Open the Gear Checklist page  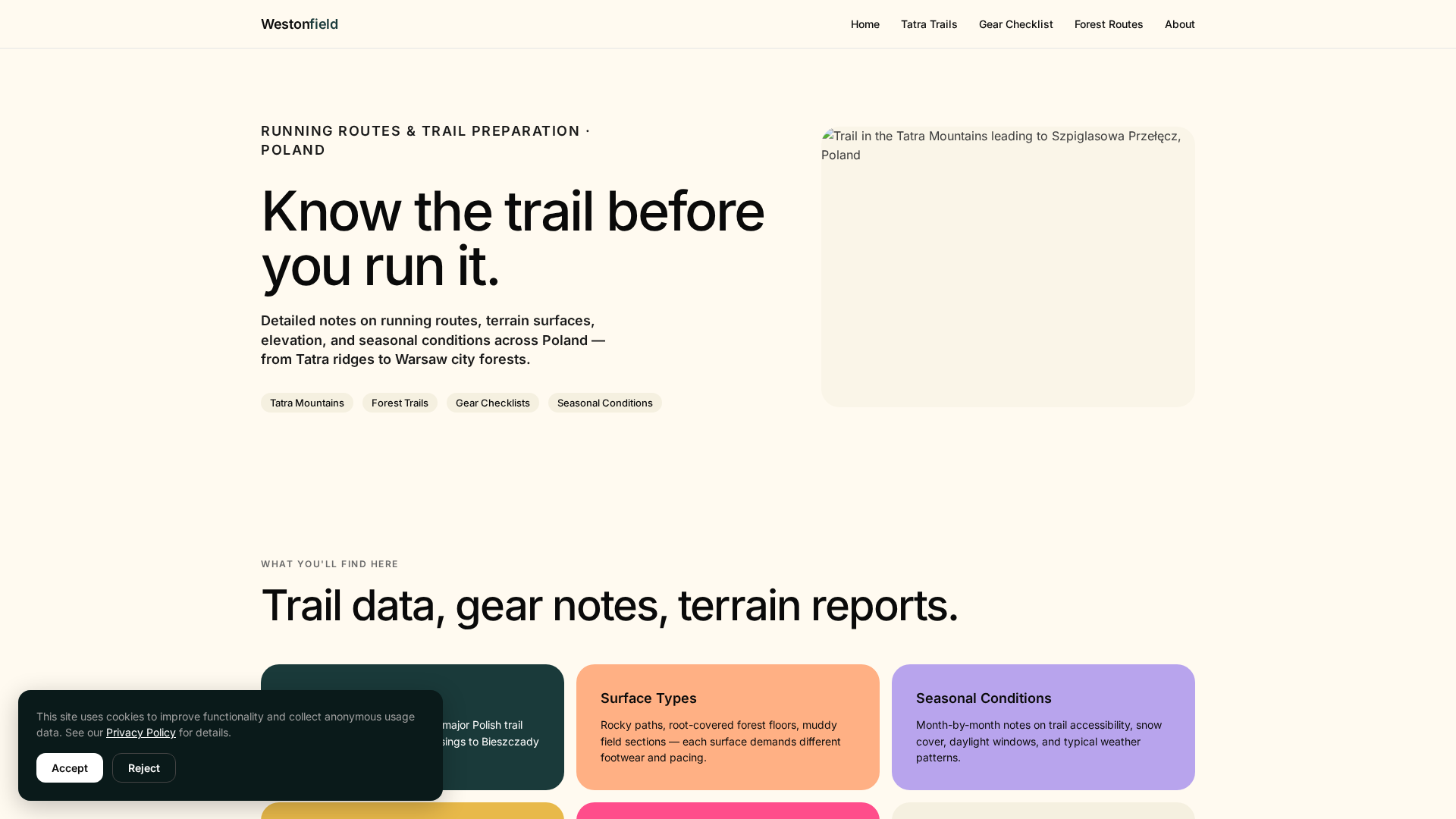(x=1016, y=24)
